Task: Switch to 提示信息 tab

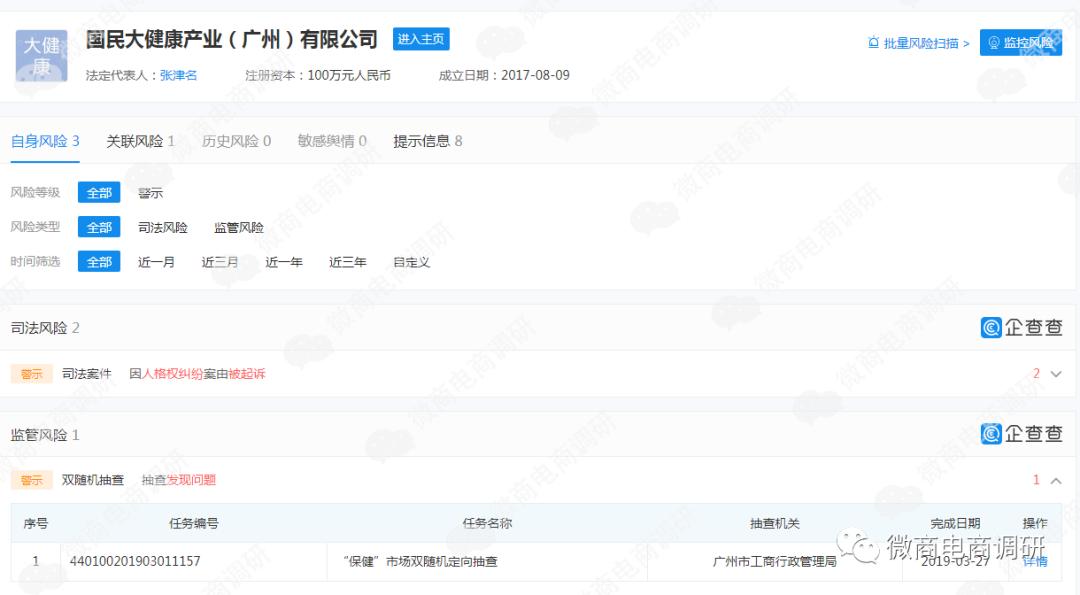Action: [428, 141]
